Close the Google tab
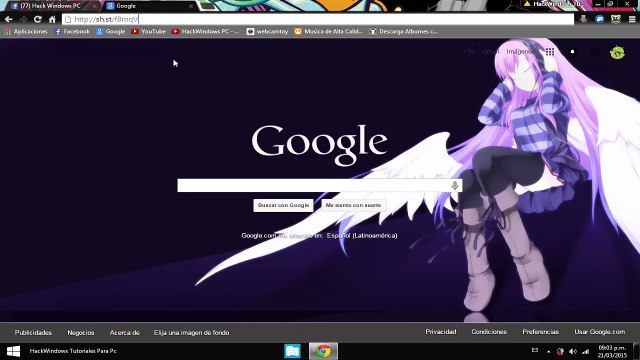 [191, 6]
